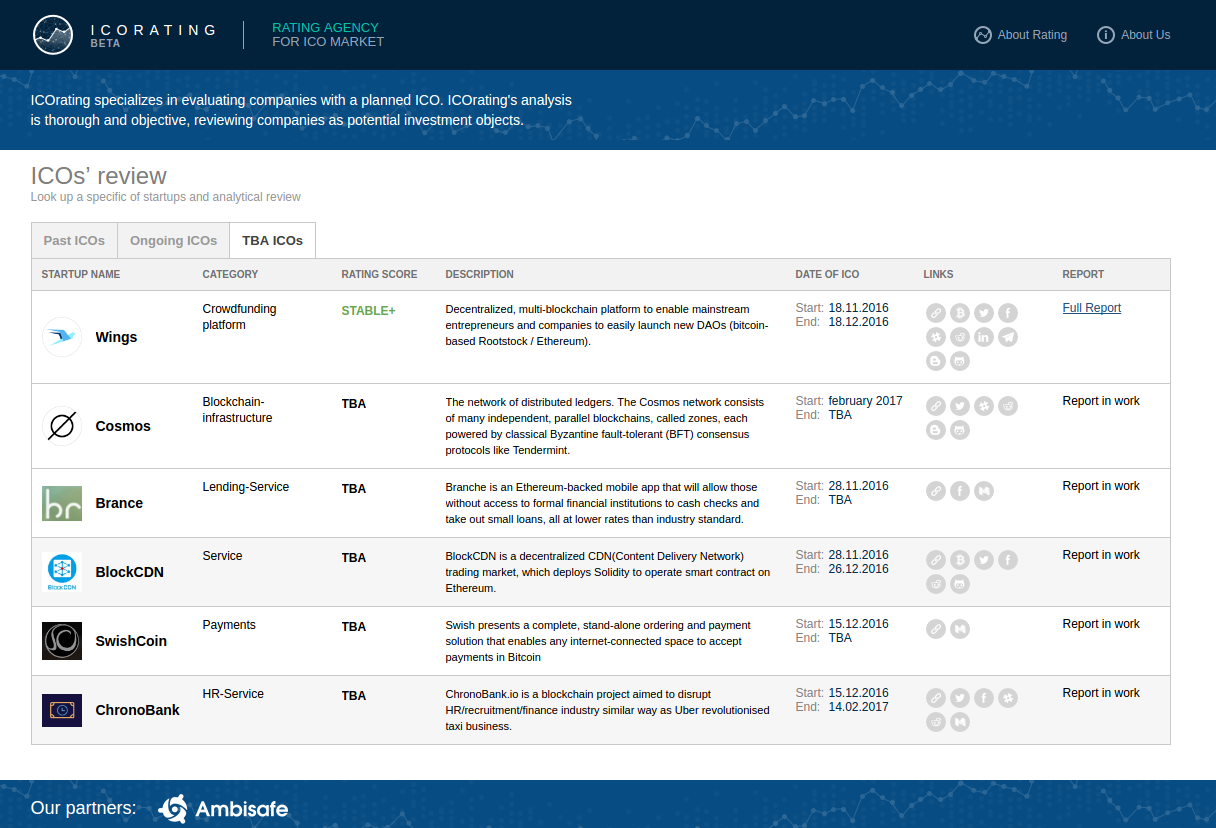Open the SwishCoin Medium icon
This screenshot has height=828, width=1216.
960,629
